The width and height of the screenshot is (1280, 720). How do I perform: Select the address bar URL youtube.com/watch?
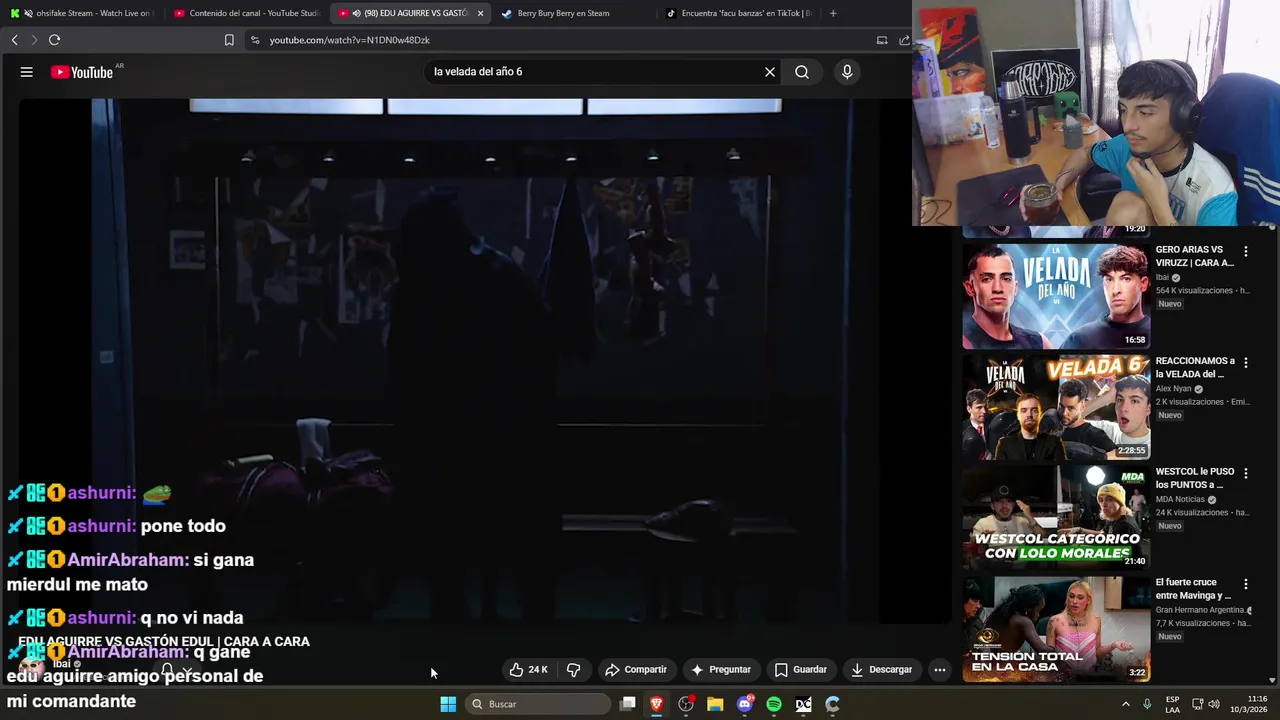click(x=350, y=40)
